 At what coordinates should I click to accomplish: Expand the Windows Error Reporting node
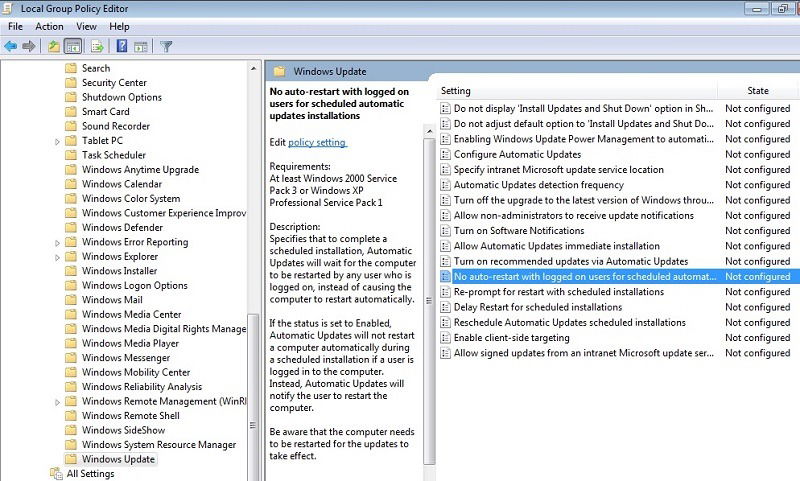click(57, 243)
